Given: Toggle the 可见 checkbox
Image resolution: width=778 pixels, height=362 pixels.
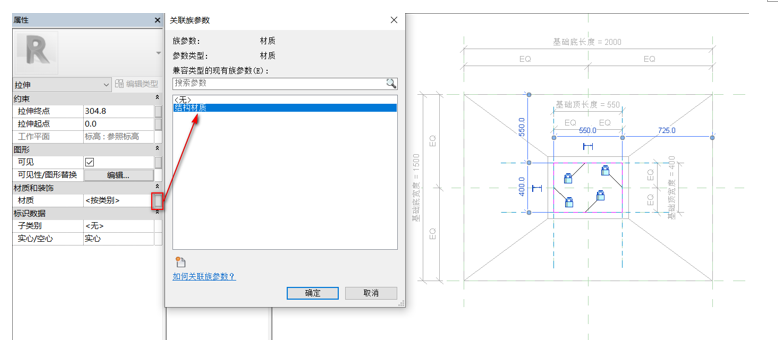Looking at the screenshot, I should tap(90, 162).
